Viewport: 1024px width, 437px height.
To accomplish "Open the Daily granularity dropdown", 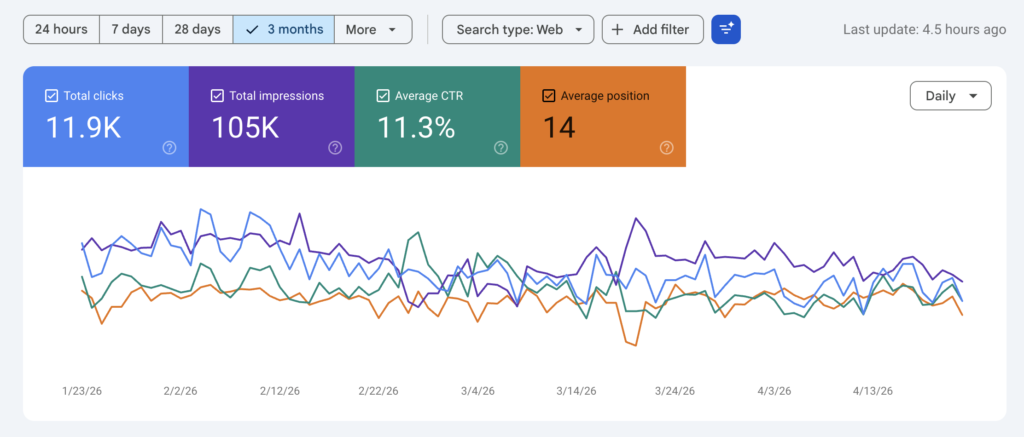I will tap(950, 96).
